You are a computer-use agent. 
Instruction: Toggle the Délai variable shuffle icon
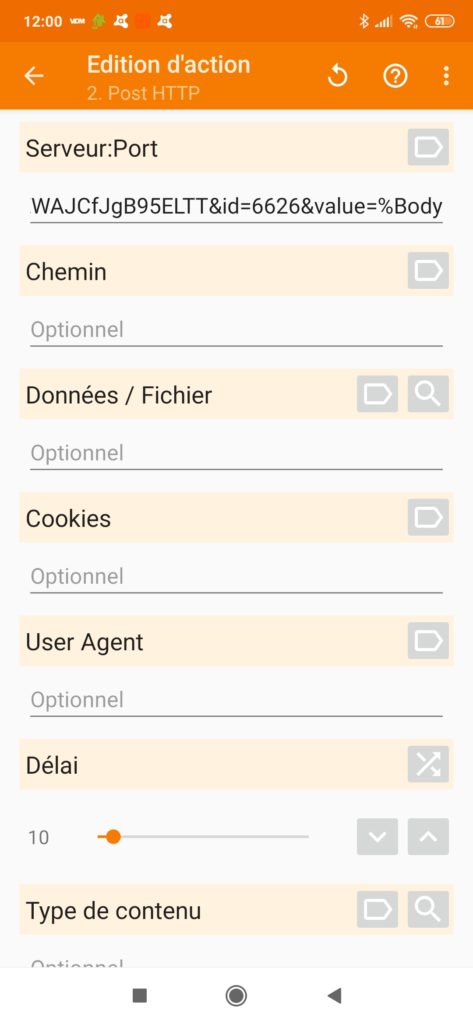pos(429,764)
